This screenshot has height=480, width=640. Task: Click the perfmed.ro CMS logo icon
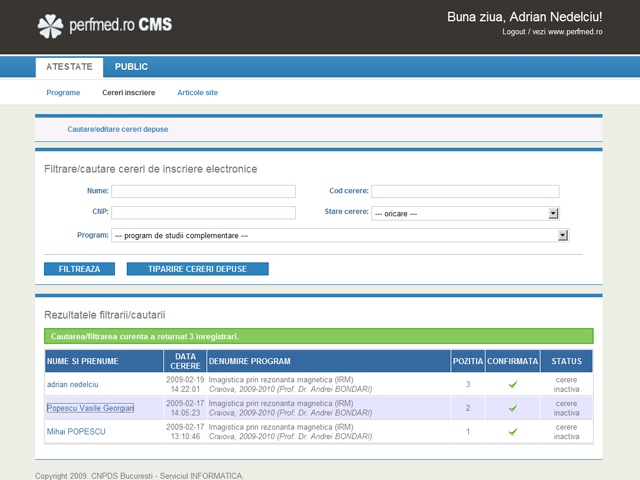[50, 26]
